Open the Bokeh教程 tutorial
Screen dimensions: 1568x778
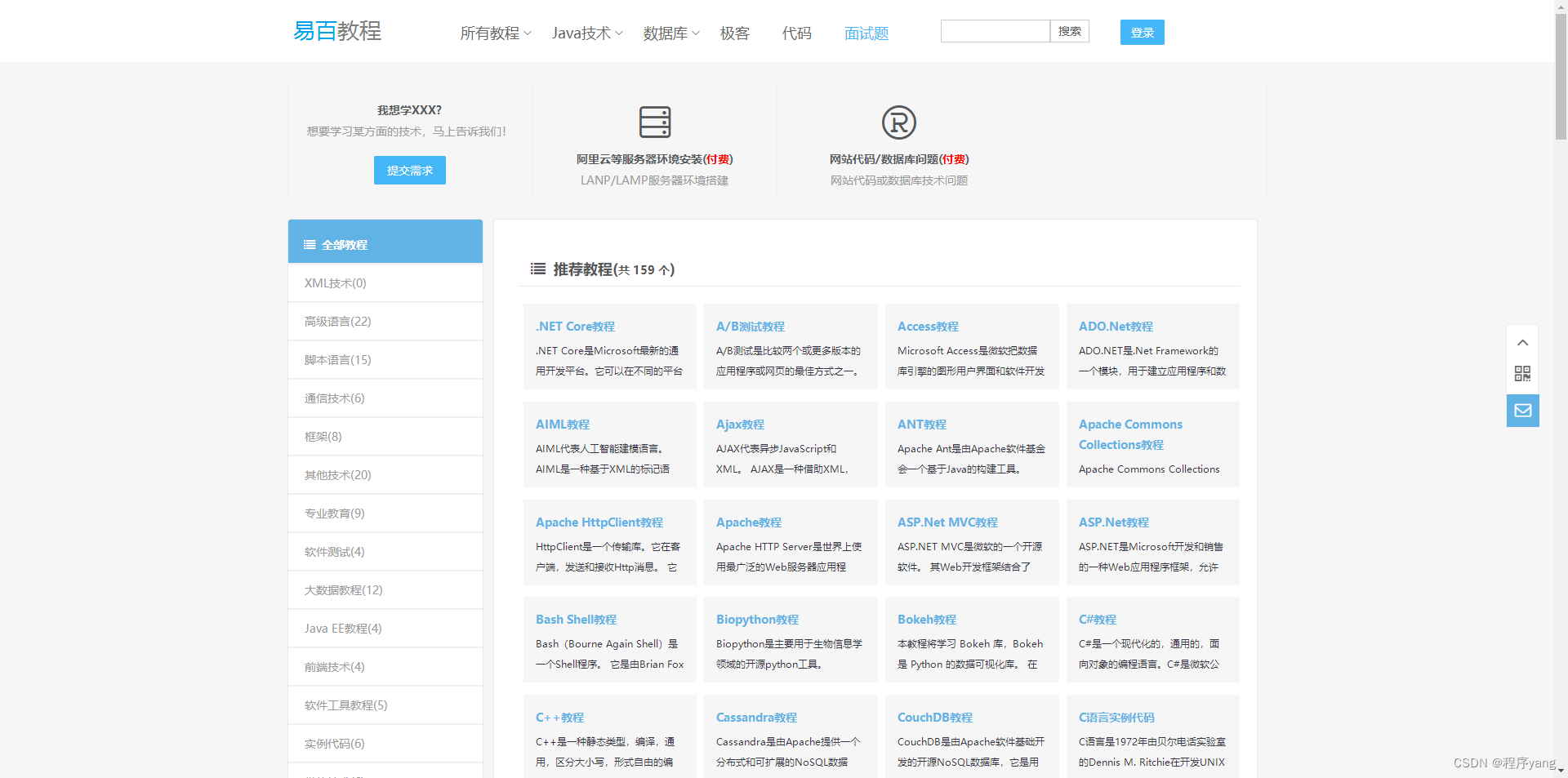pyautogui.click(x=927, y=620)
